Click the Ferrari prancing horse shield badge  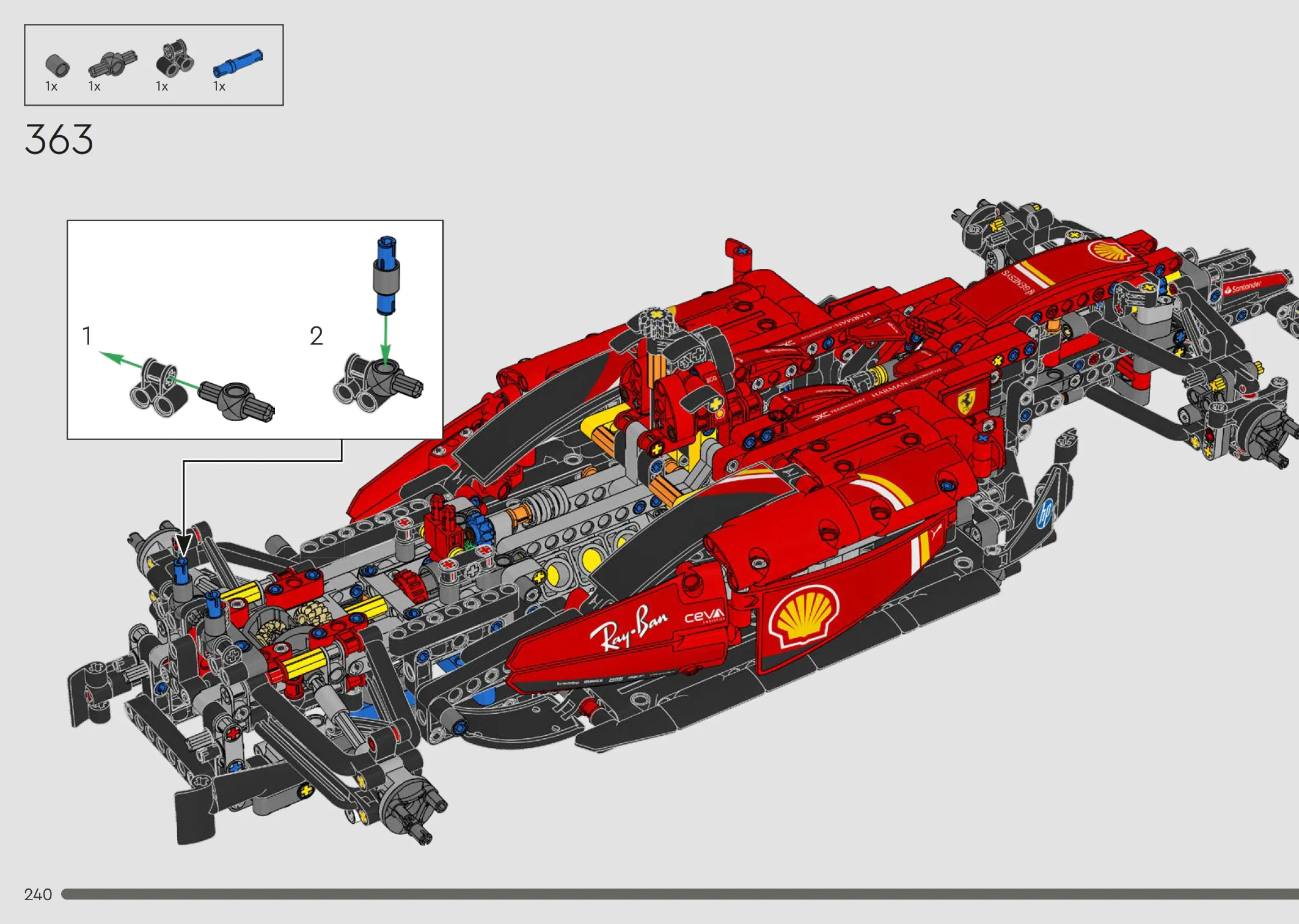965,401
